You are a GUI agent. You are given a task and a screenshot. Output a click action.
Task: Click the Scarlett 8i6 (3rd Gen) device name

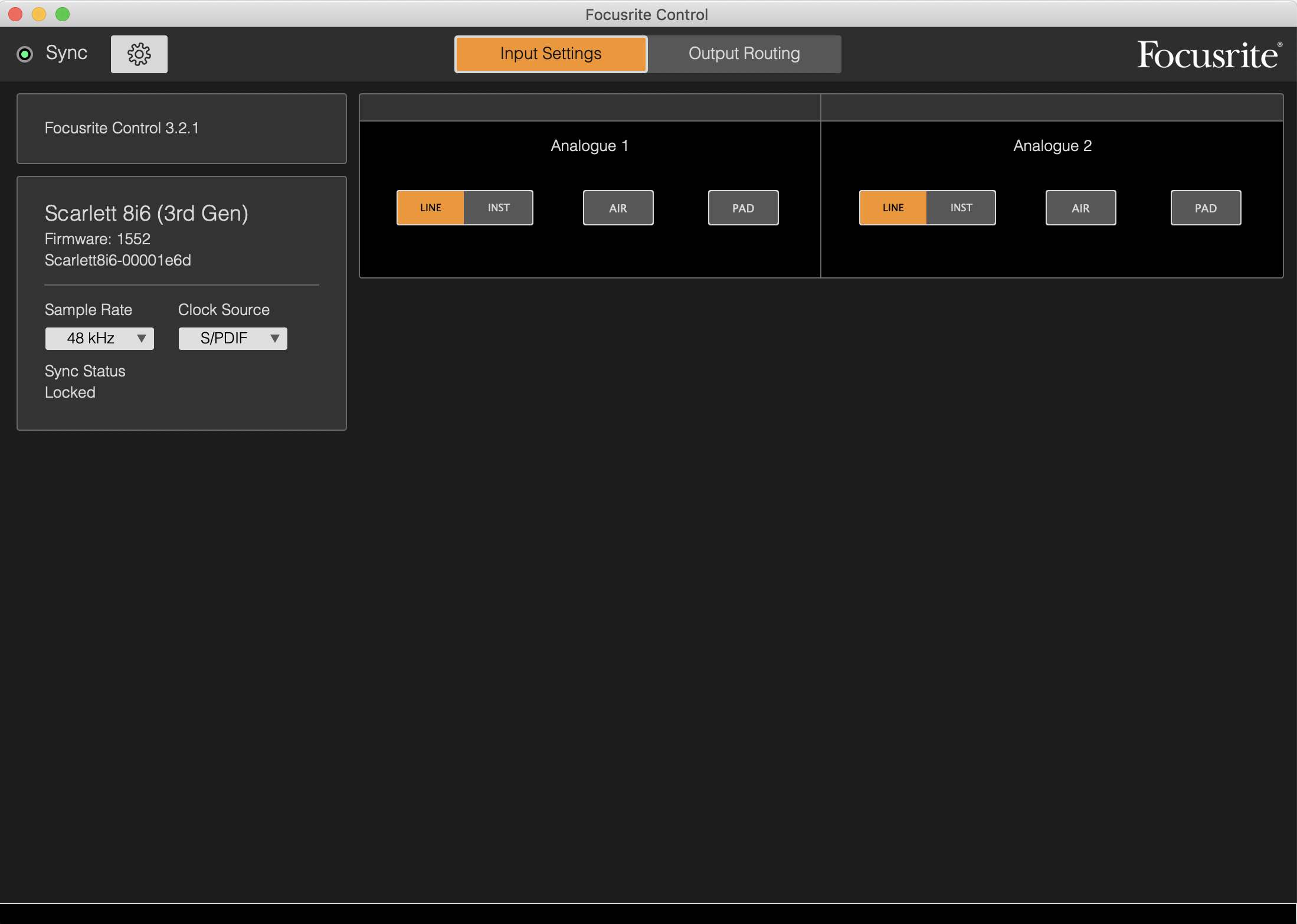(x=146, y=214)
